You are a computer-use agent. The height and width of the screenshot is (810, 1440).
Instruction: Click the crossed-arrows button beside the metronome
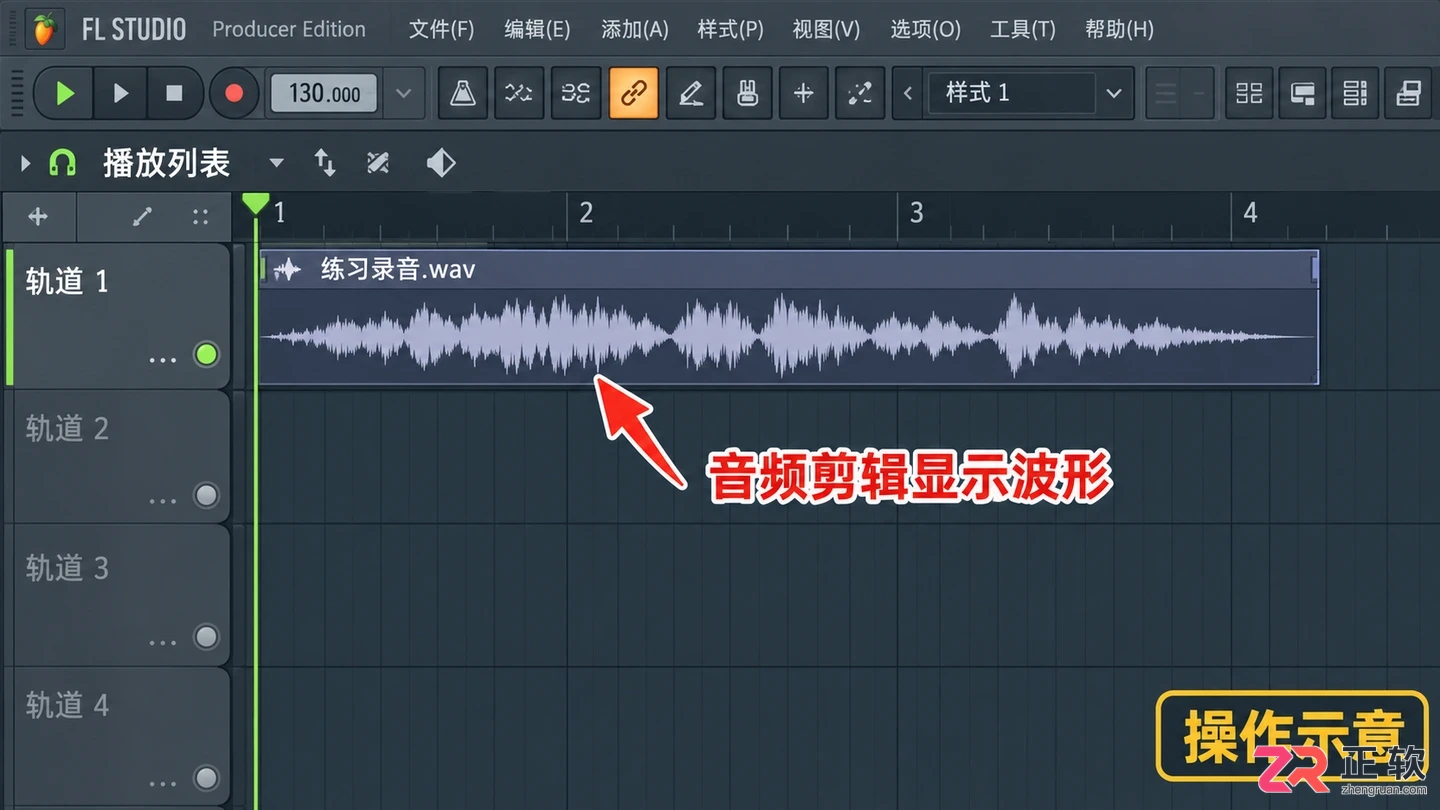click(518, 93)
